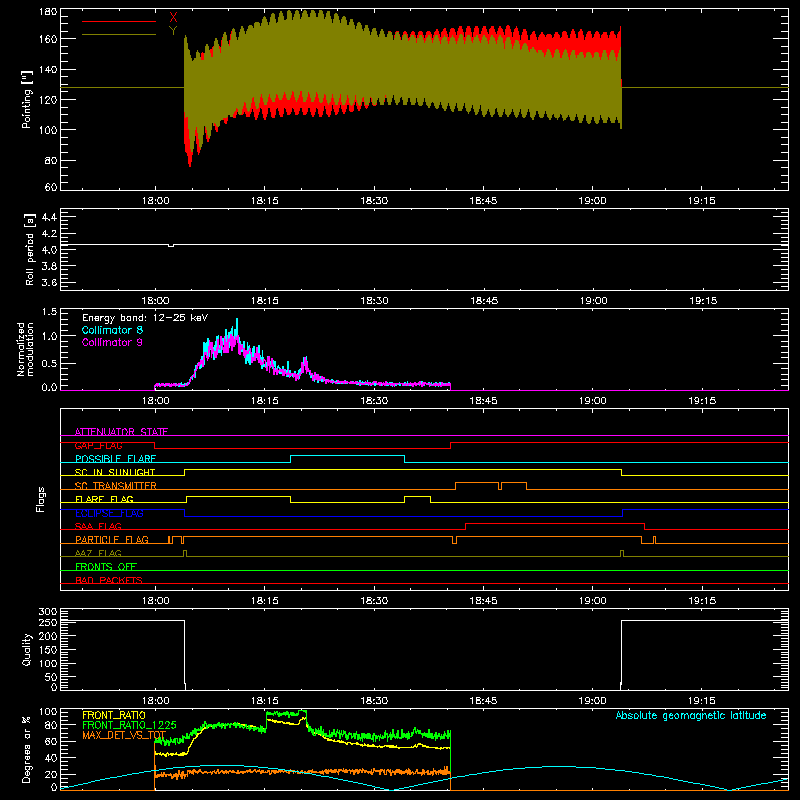Click the 18:45 tick label under Pointing plot
Screen dimensions: 800x800
(x=483, y=201)
